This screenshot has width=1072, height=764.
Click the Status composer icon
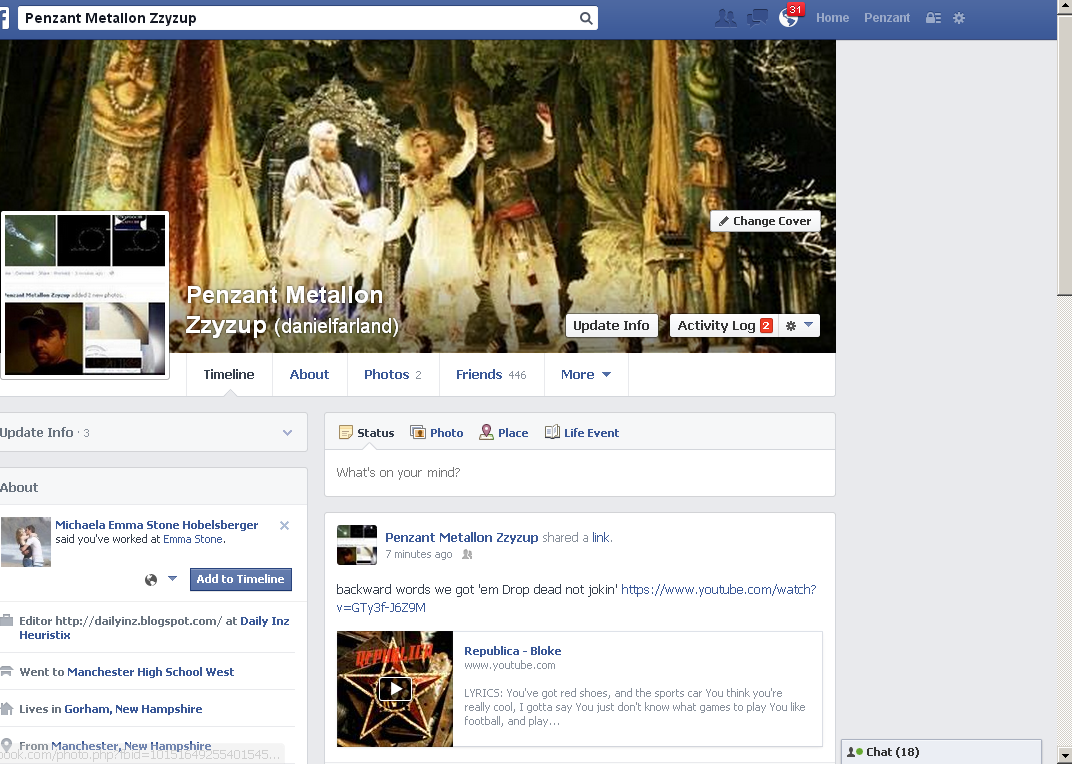coord(346,432)
